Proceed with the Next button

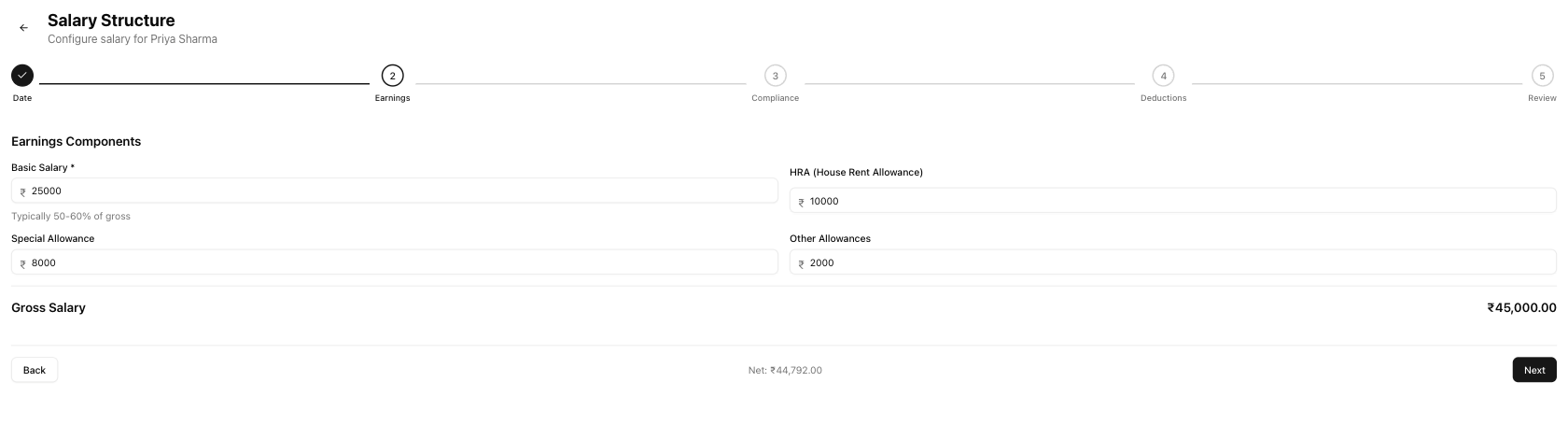point(1534,370)
